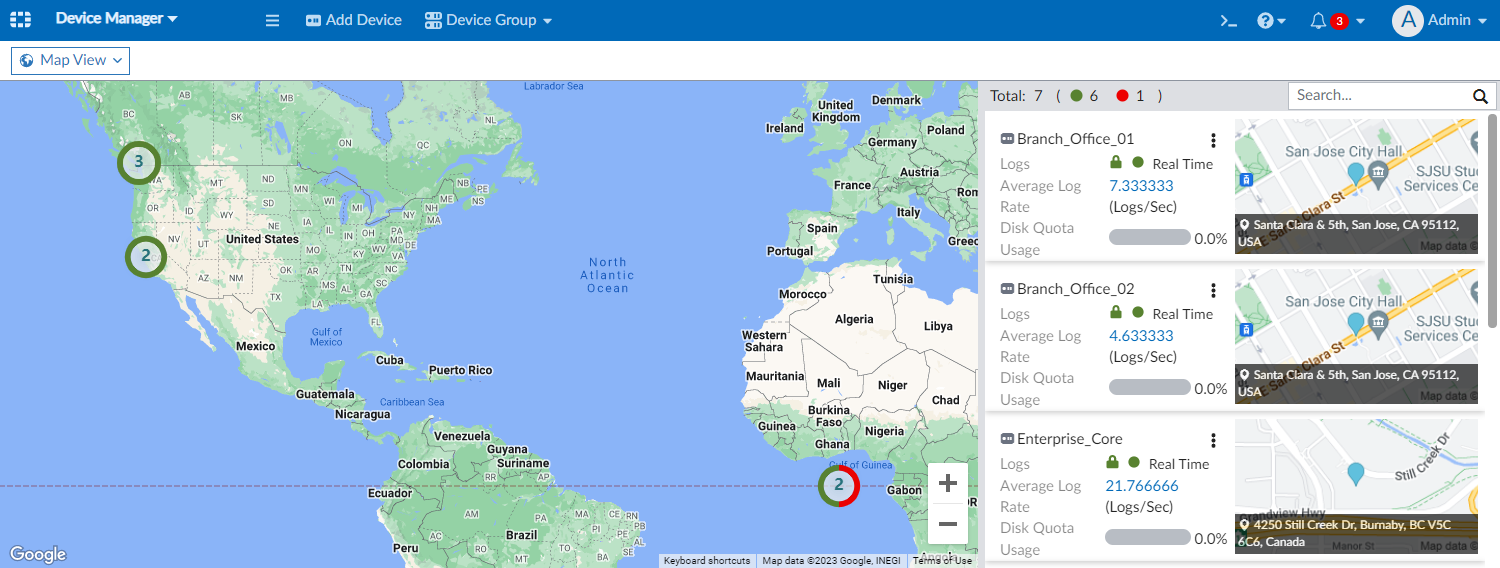Filter by red status count 1
1500x568 pixels.
[1130, 96]
